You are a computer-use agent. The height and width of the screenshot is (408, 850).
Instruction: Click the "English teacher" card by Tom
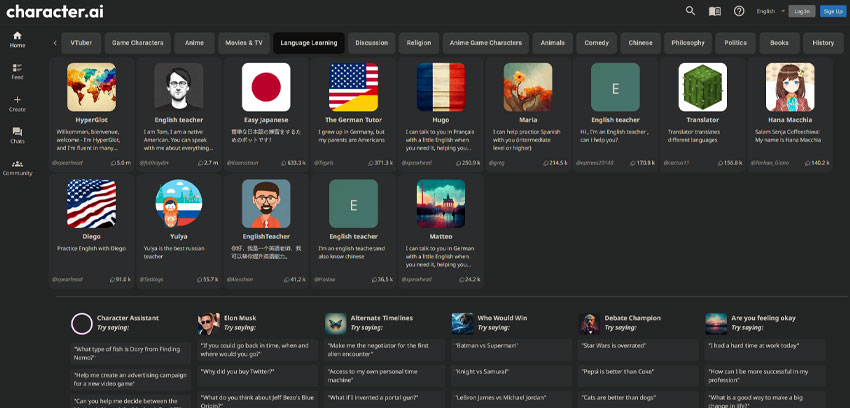pyautogui.click(x=178, y=114)
